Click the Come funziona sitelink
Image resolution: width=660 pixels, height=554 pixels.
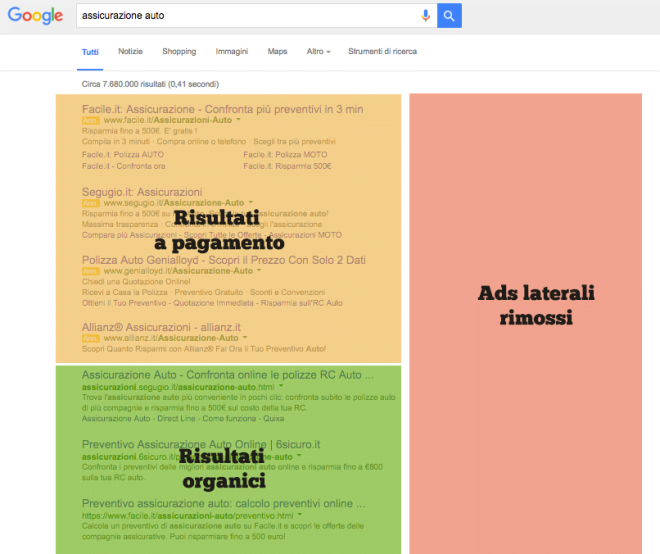tap(229, 418)
